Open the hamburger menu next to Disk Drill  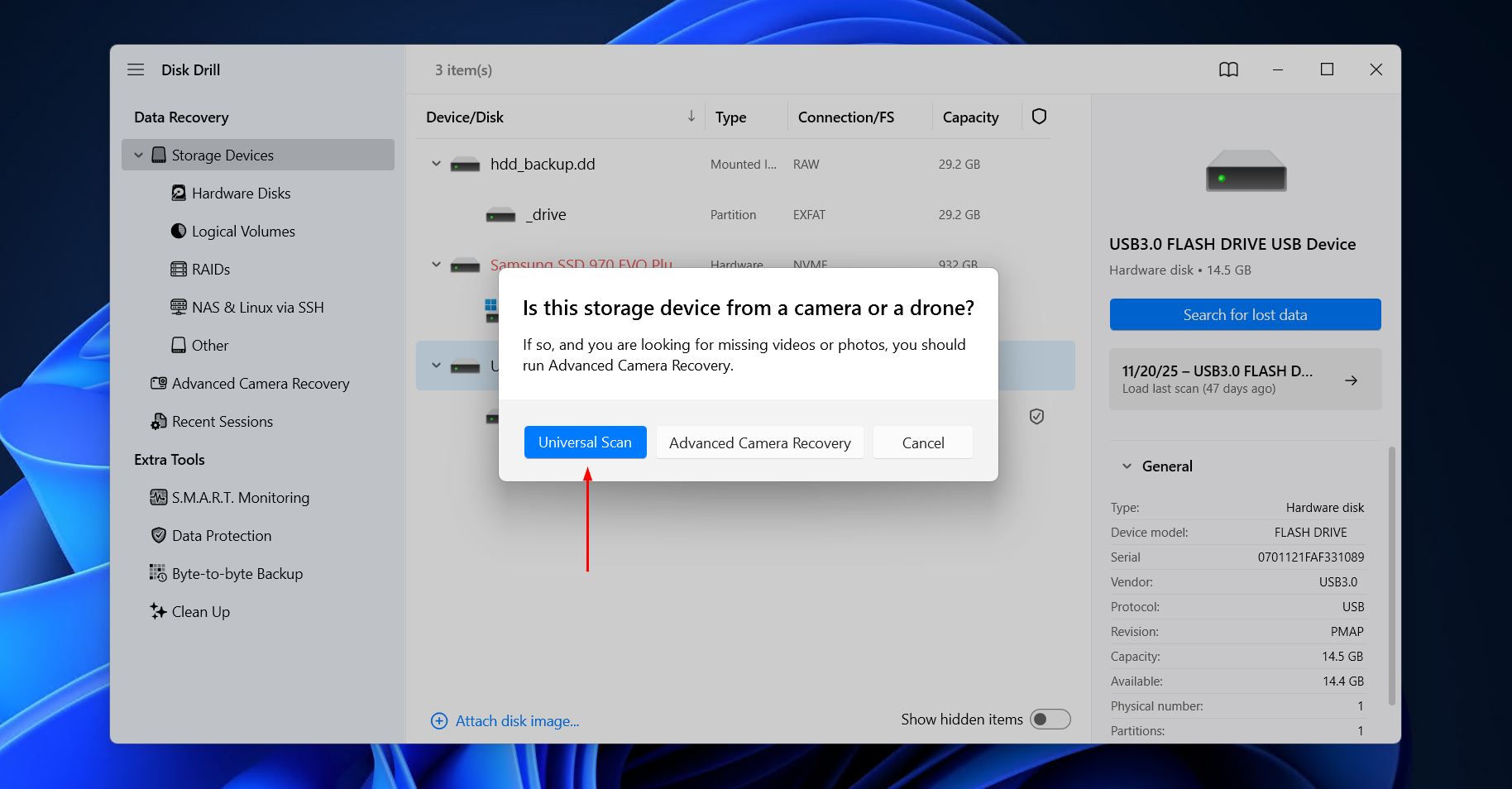(136, 69)
